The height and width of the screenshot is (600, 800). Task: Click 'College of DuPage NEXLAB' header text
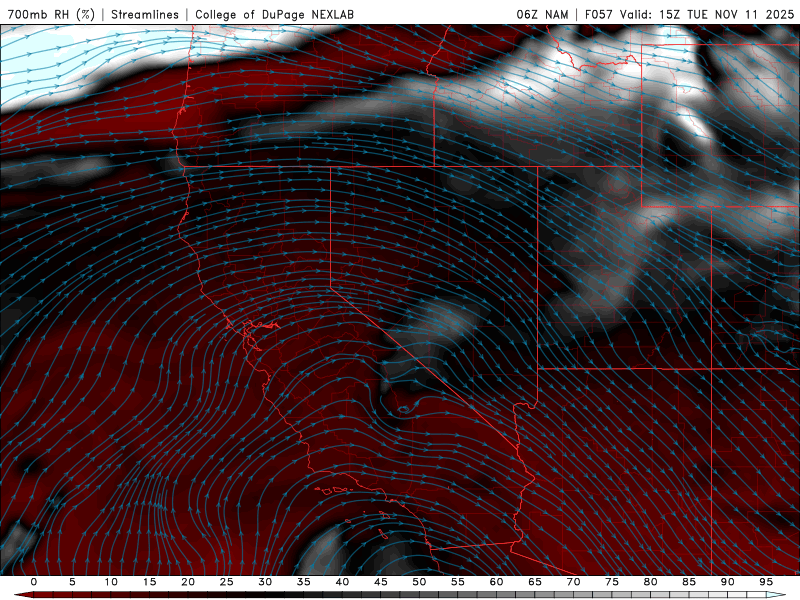(x=274, y=15)
